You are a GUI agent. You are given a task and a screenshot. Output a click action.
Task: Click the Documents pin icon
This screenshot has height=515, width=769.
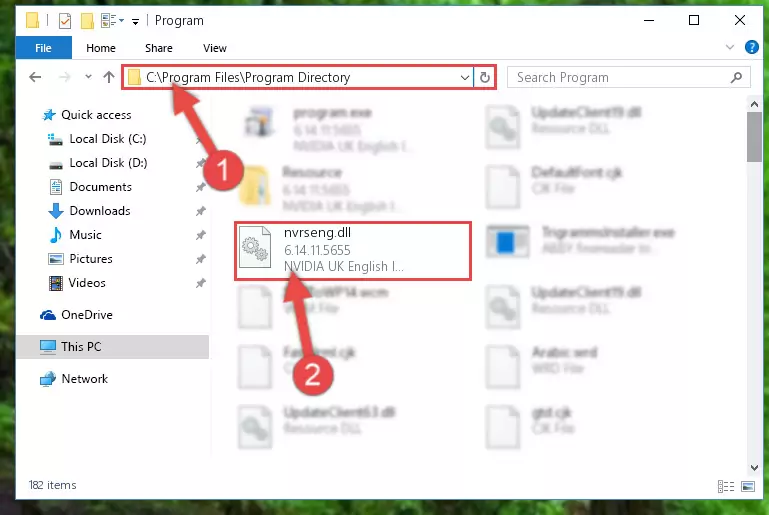pyautogui.click(x=201, y=187)
